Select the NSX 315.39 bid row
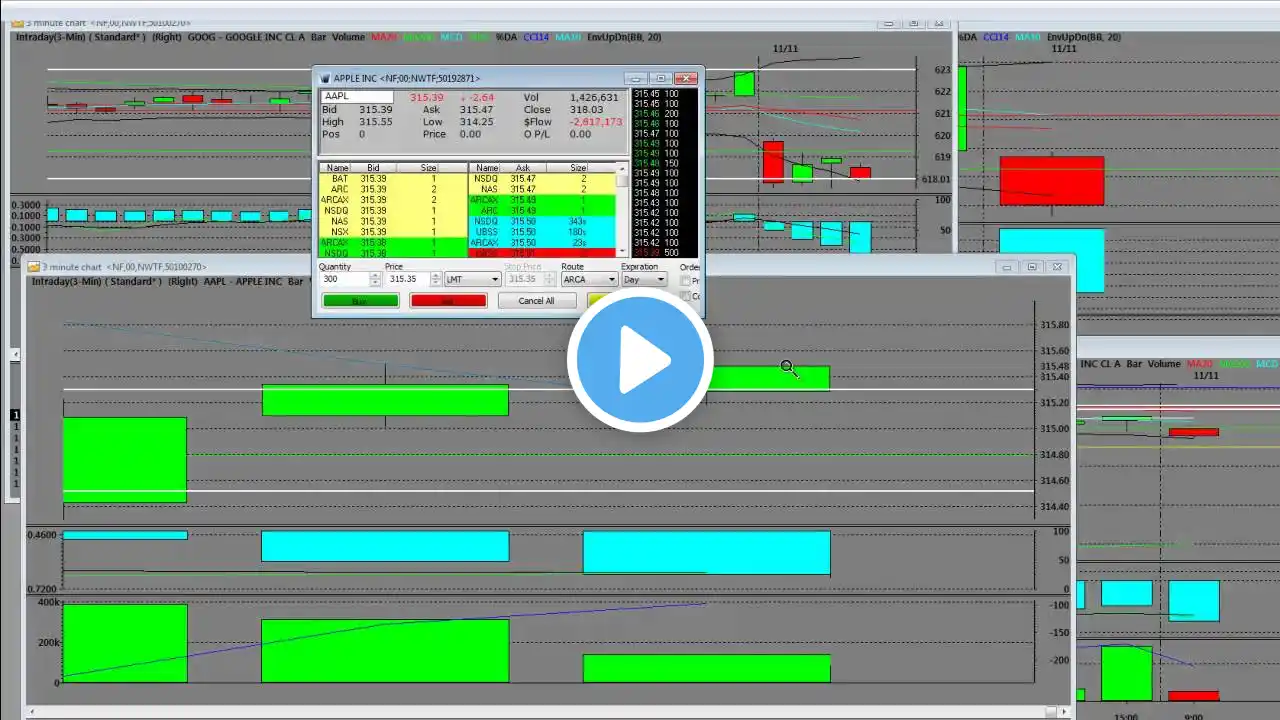The width and height of the screenshot is (1280, 720). [393, 232]
